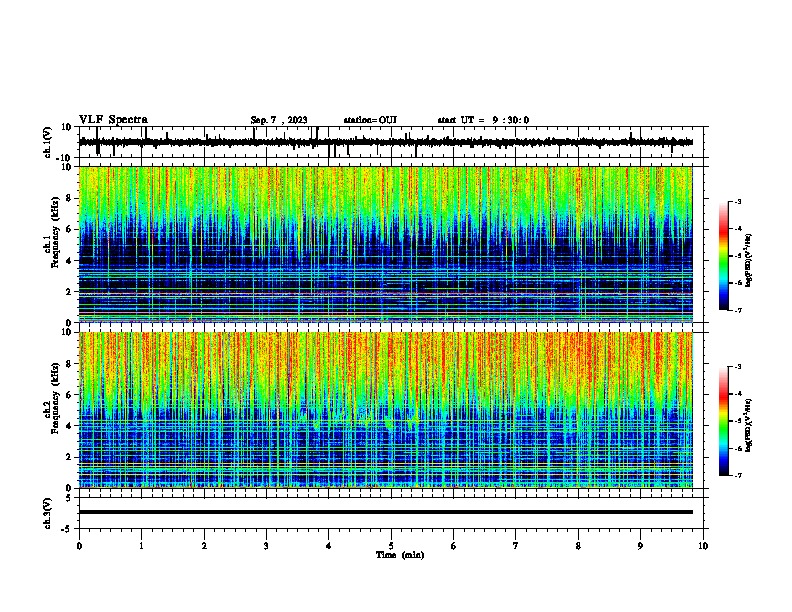Image resolution: width=792 pixels, height=612 pixels.
Task: Click inside the ch.2 spectrogram panel
Action: pos(385,410)
